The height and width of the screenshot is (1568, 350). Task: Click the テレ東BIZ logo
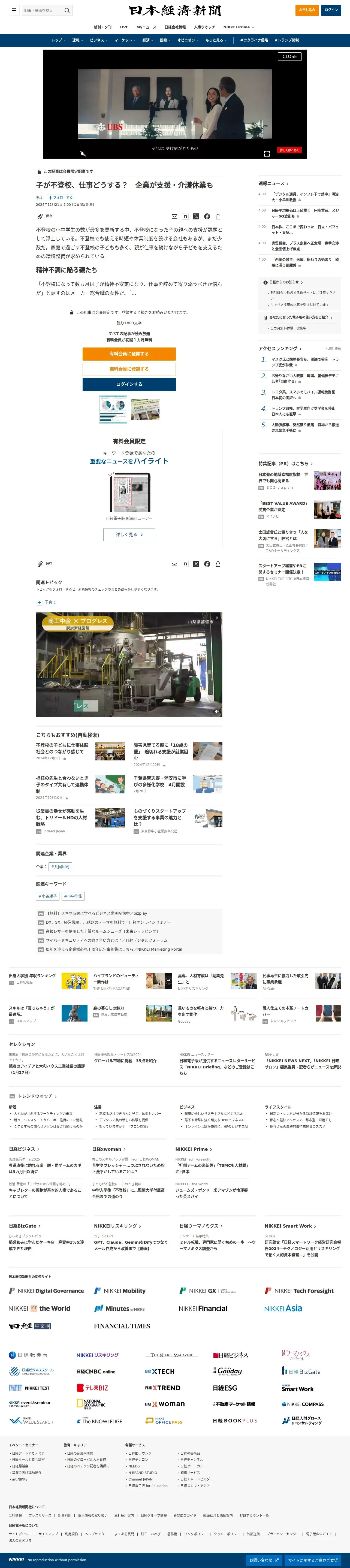pos(92,1387)
